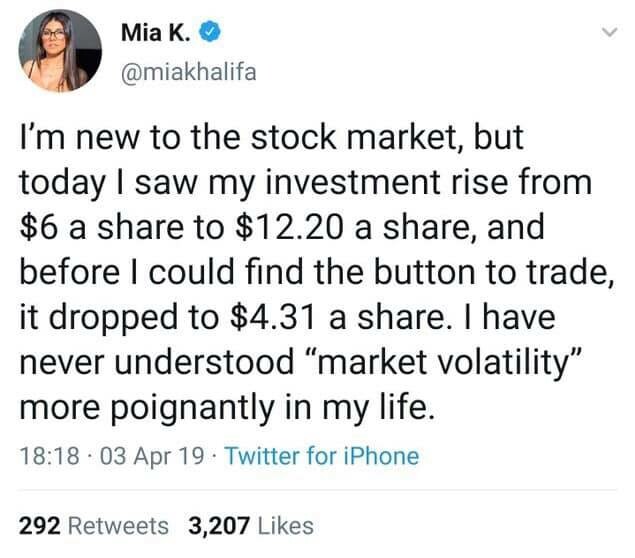
Task: Click the word Retweets label
Action: click(119, 526)
